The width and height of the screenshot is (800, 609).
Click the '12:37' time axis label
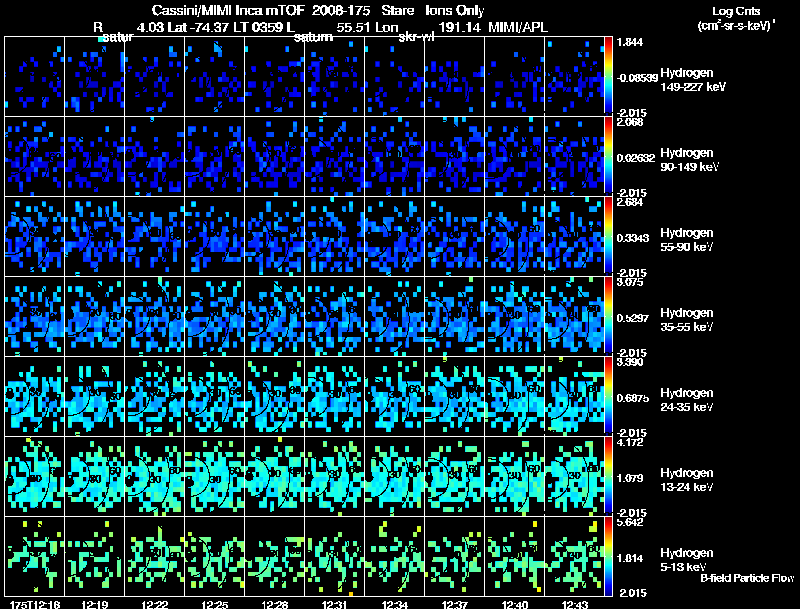click(455, 604)
